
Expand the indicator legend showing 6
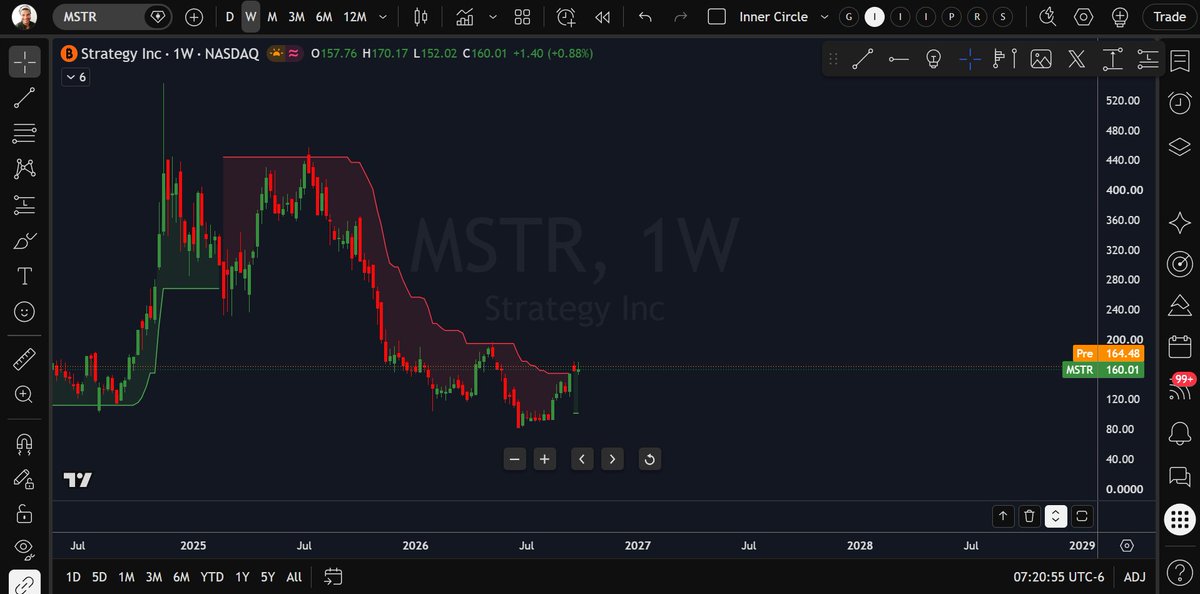pyautogui.click(x=75, y=77)
